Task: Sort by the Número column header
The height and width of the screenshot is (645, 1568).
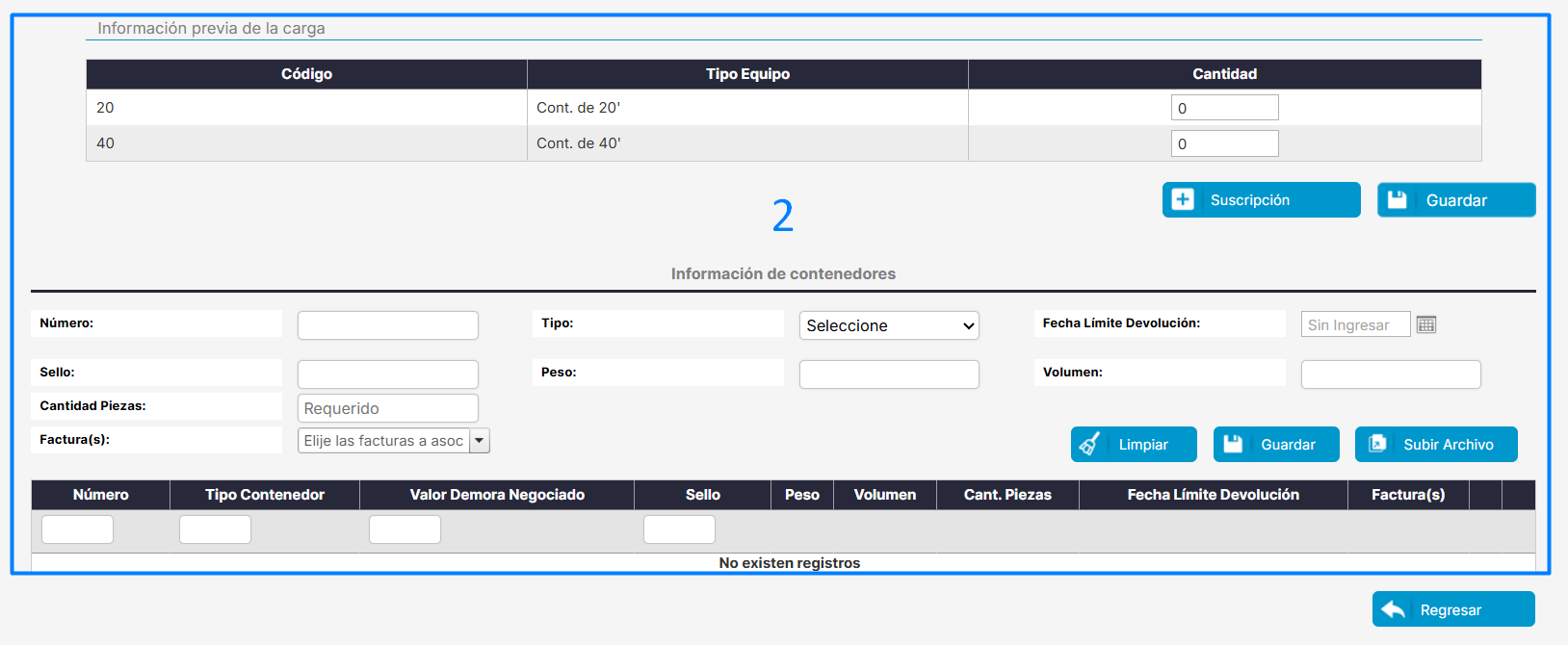Action: [x=100, y=495]
